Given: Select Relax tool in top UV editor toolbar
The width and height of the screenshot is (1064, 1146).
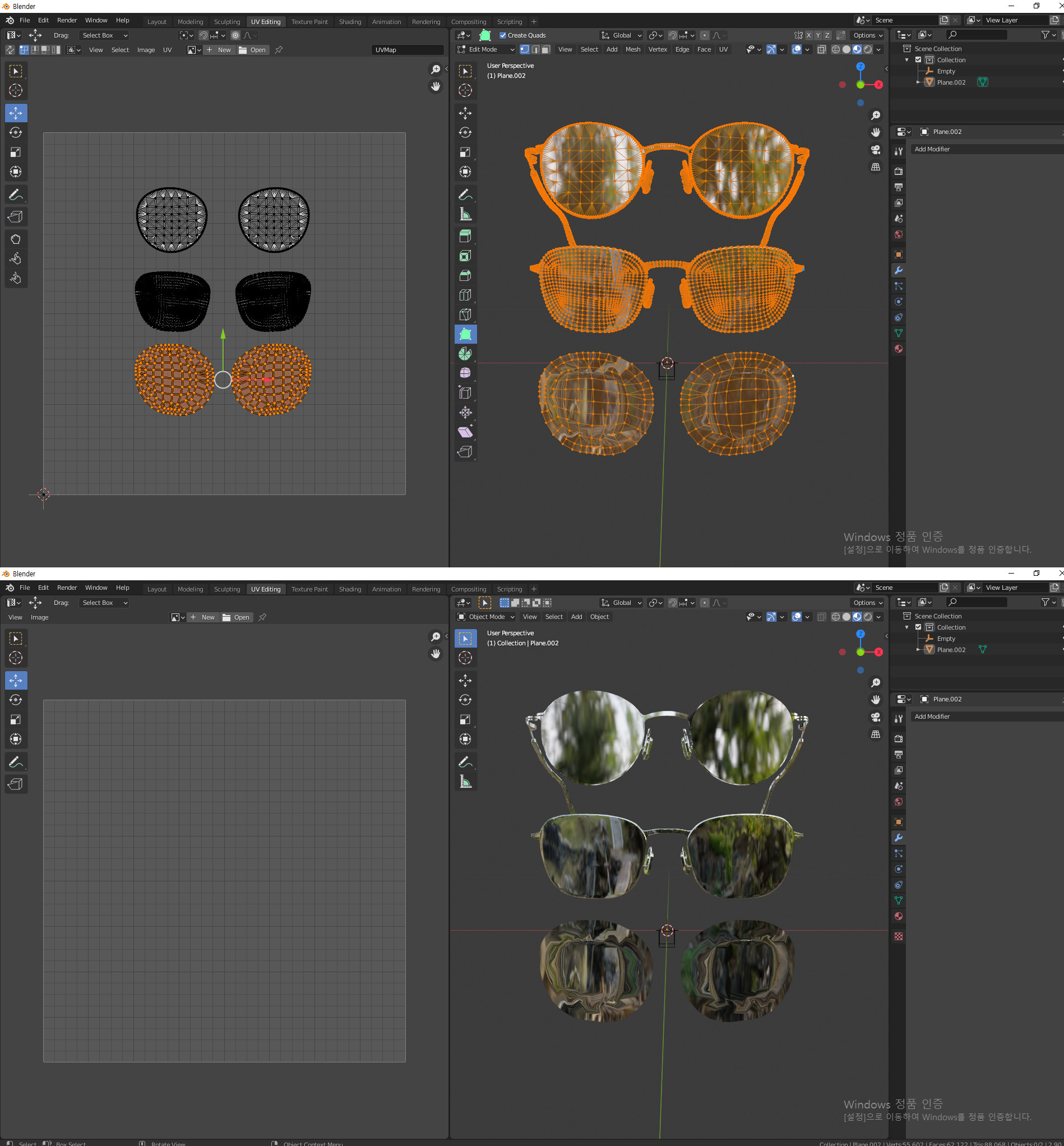Looking at the screenshot, I should tap(16, 258).
